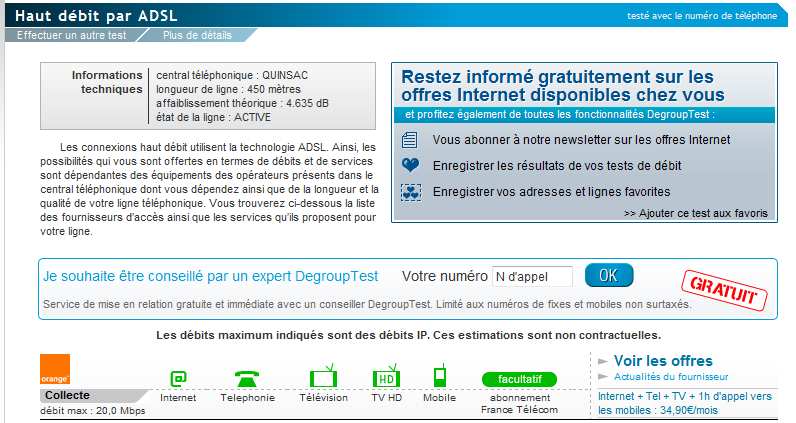Click Enregistrer vos adresses et lignes favorites
Screen dimensions: 796x423
[x=551, y=191]
